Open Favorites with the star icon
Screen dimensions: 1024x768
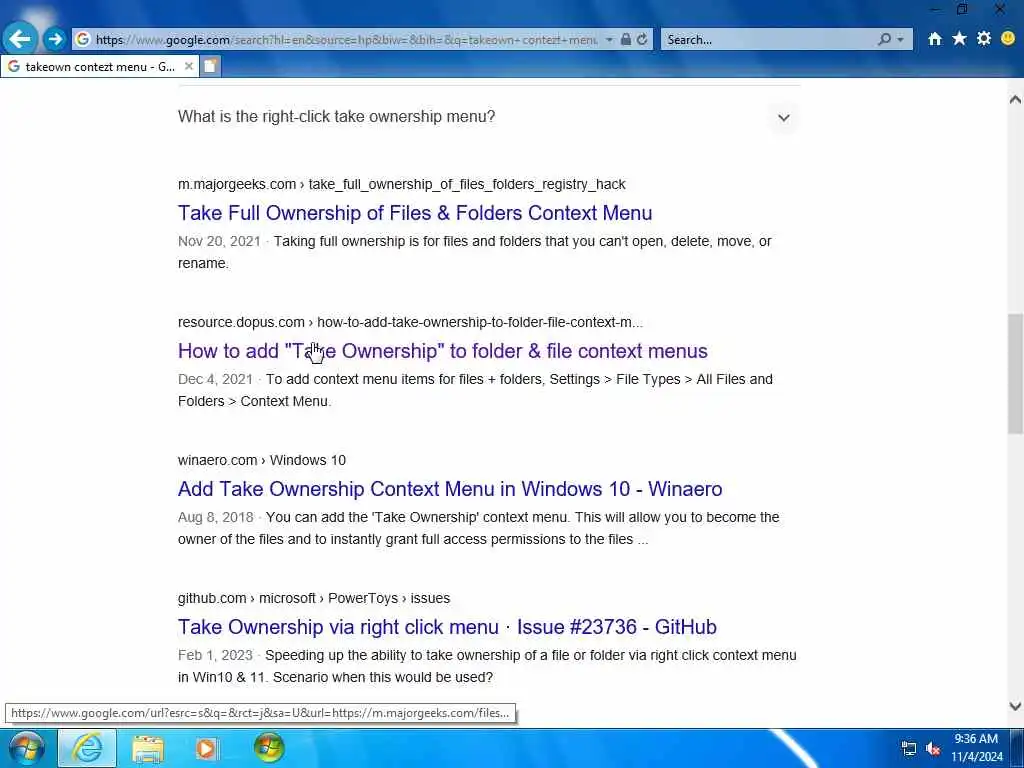click(x=959, y=39)
